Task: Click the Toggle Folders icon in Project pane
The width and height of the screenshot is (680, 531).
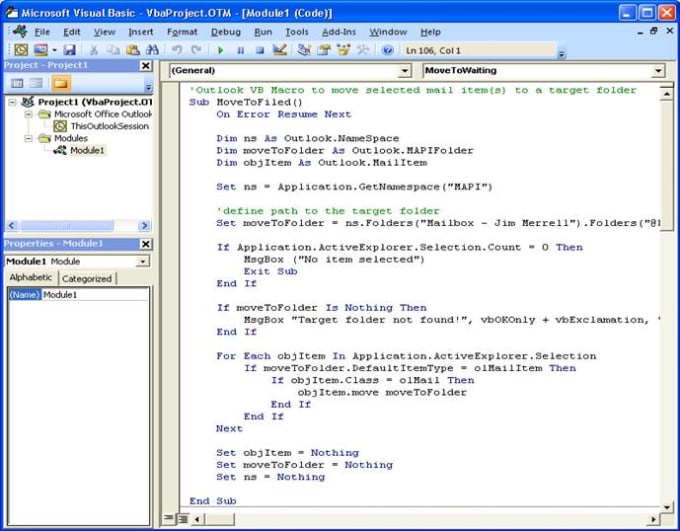Action: 61,83
